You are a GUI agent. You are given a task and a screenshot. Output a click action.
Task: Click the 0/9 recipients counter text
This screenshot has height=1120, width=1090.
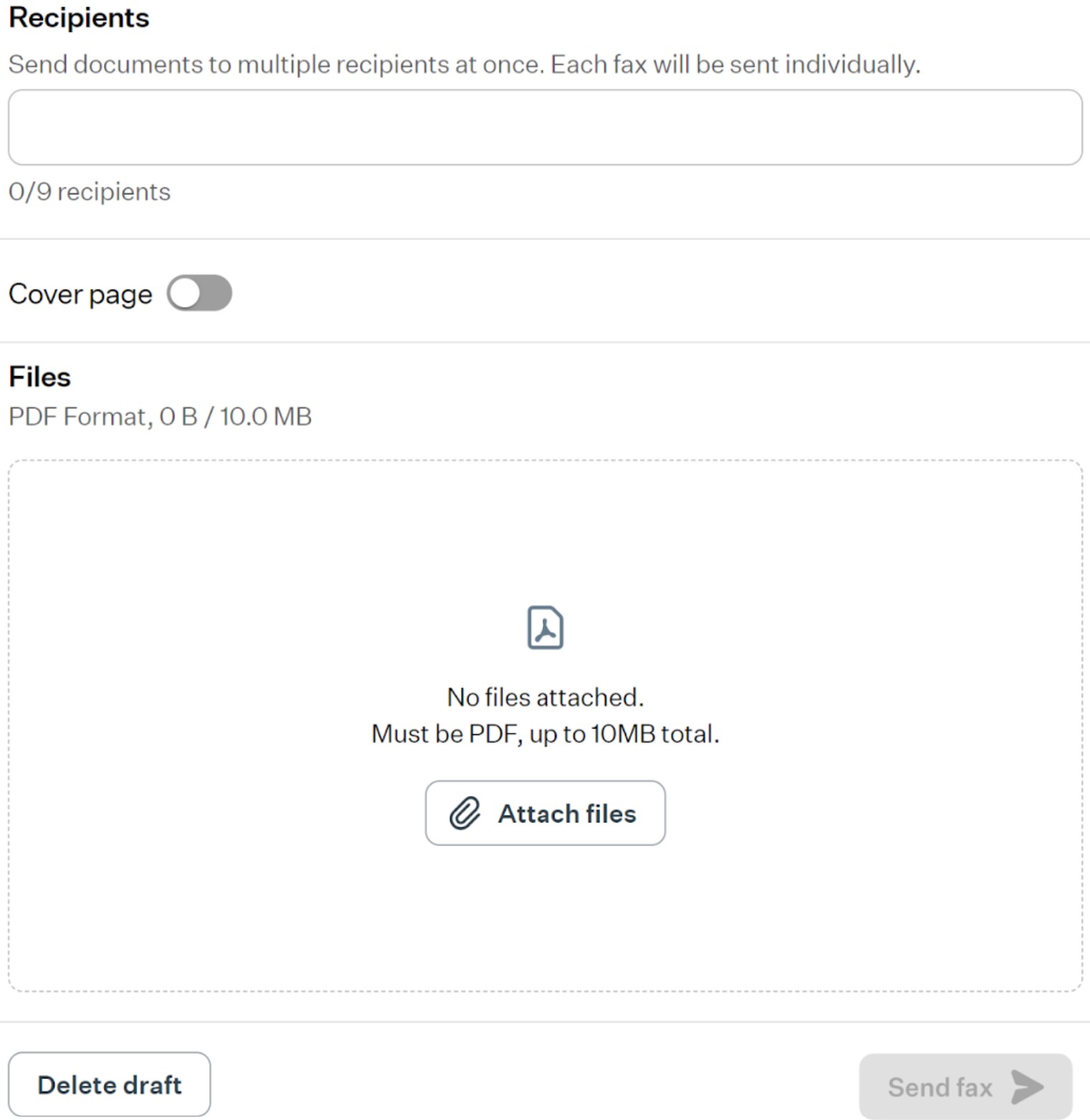click(x=90, y=192)
